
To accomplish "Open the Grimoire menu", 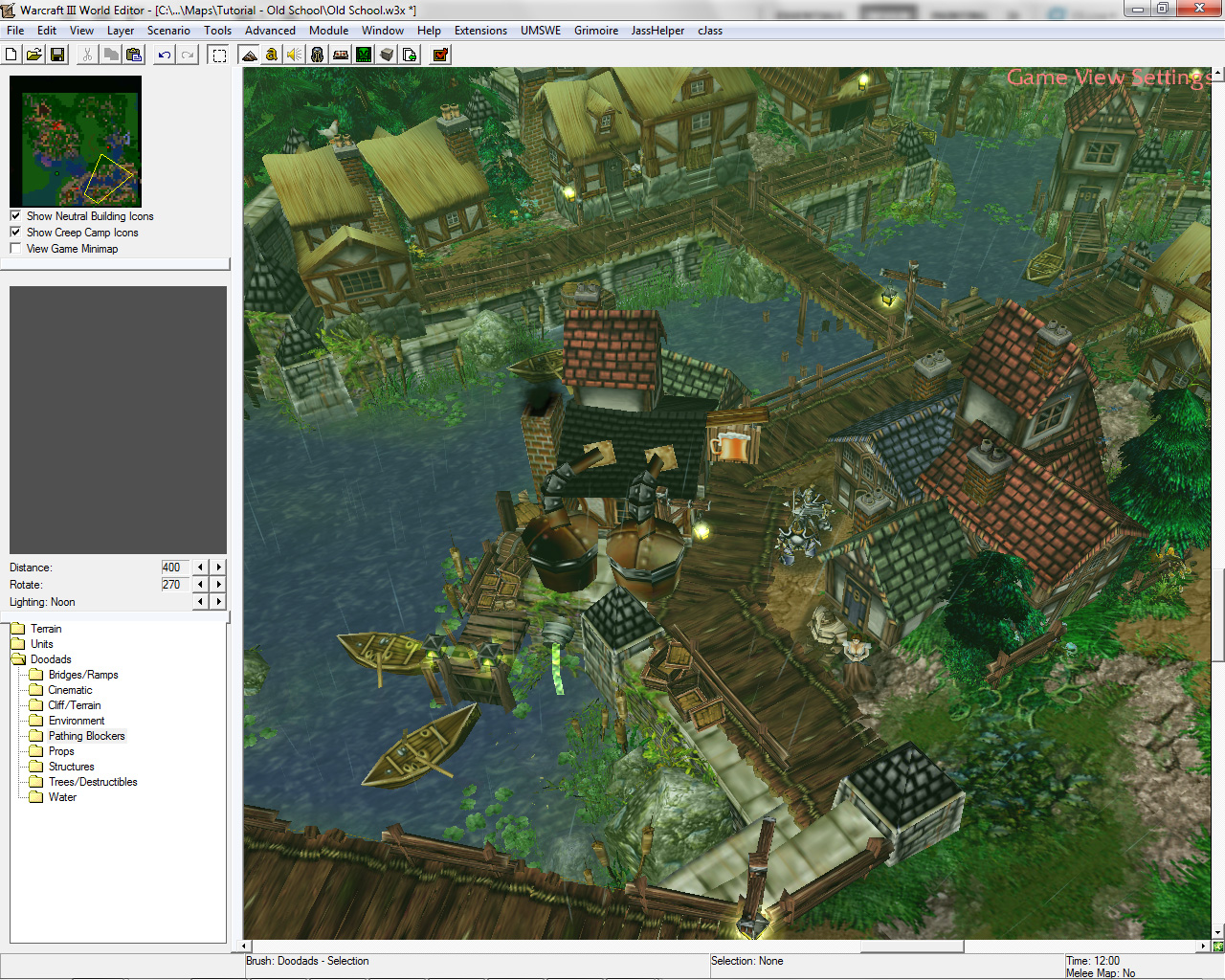I will (596, 31).
